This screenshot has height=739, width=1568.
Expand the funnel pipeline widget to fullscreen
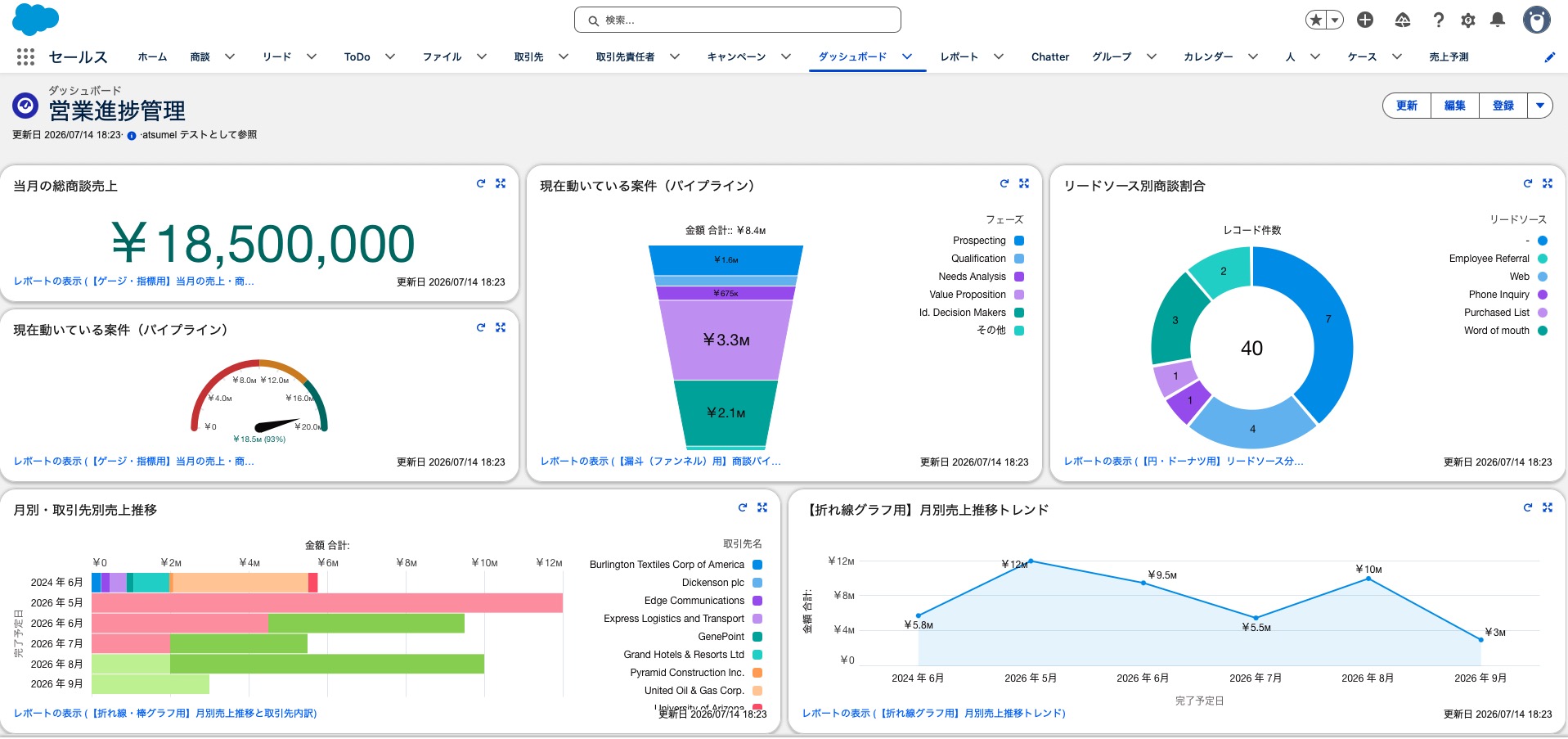[1024, 183]
